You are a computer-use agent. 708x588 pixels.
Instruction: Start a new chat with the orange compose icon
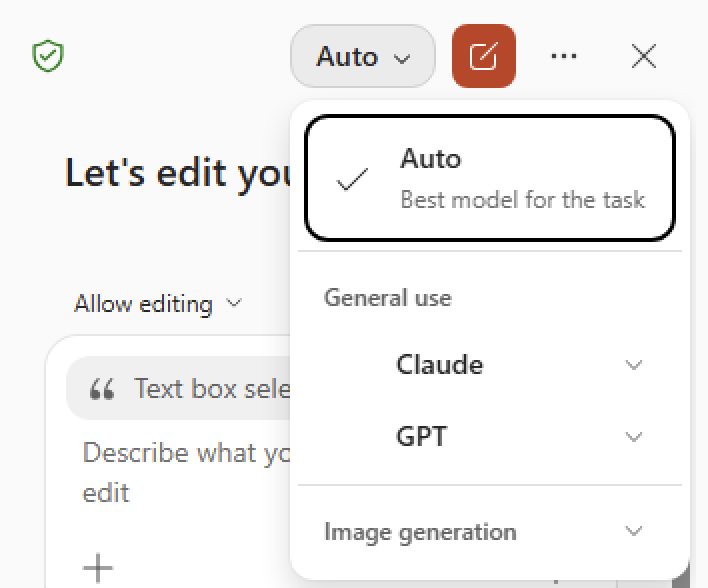[484, 56]
